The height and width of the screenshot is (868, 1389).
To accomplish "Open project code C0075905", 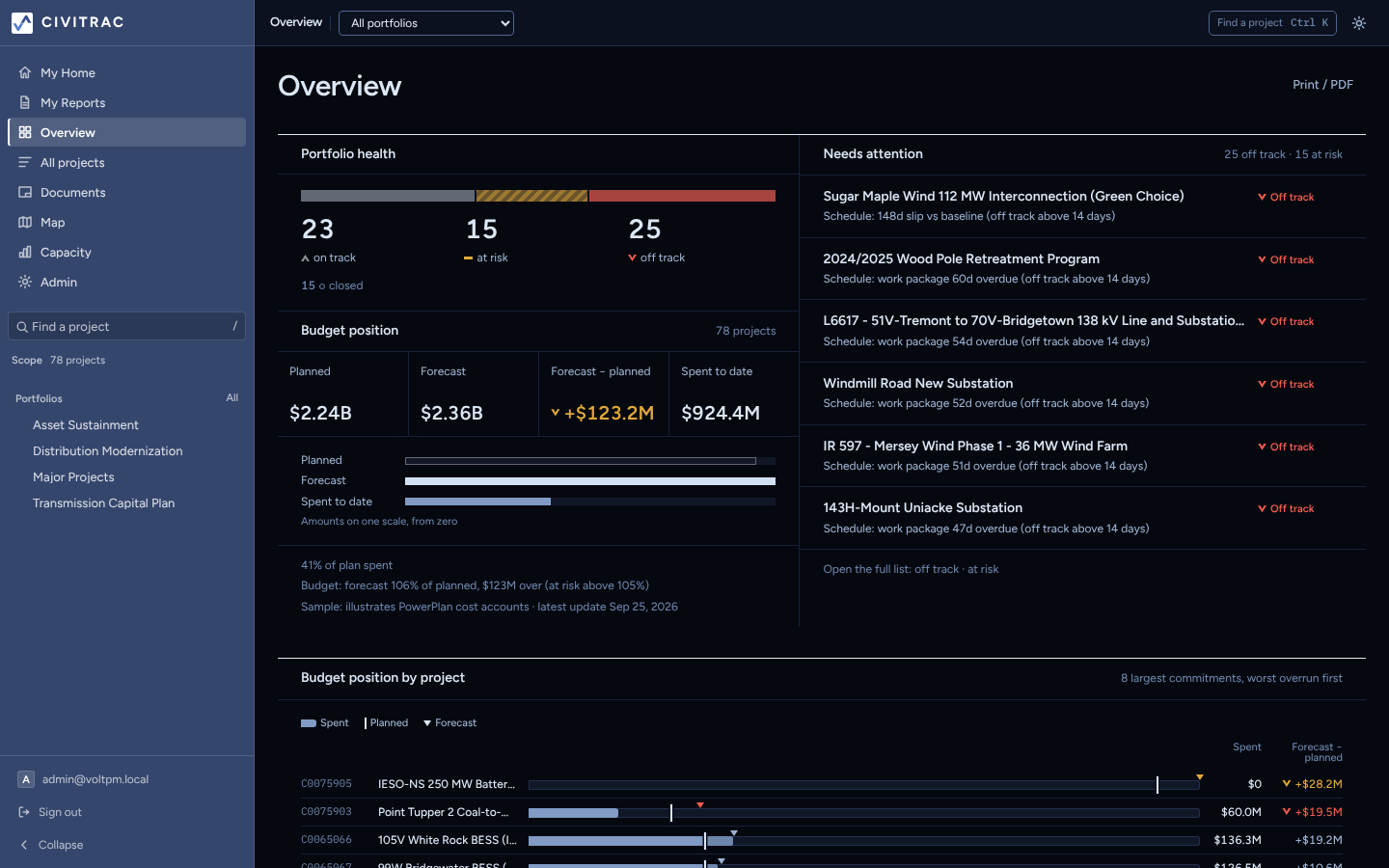I will tap(326, 784).
